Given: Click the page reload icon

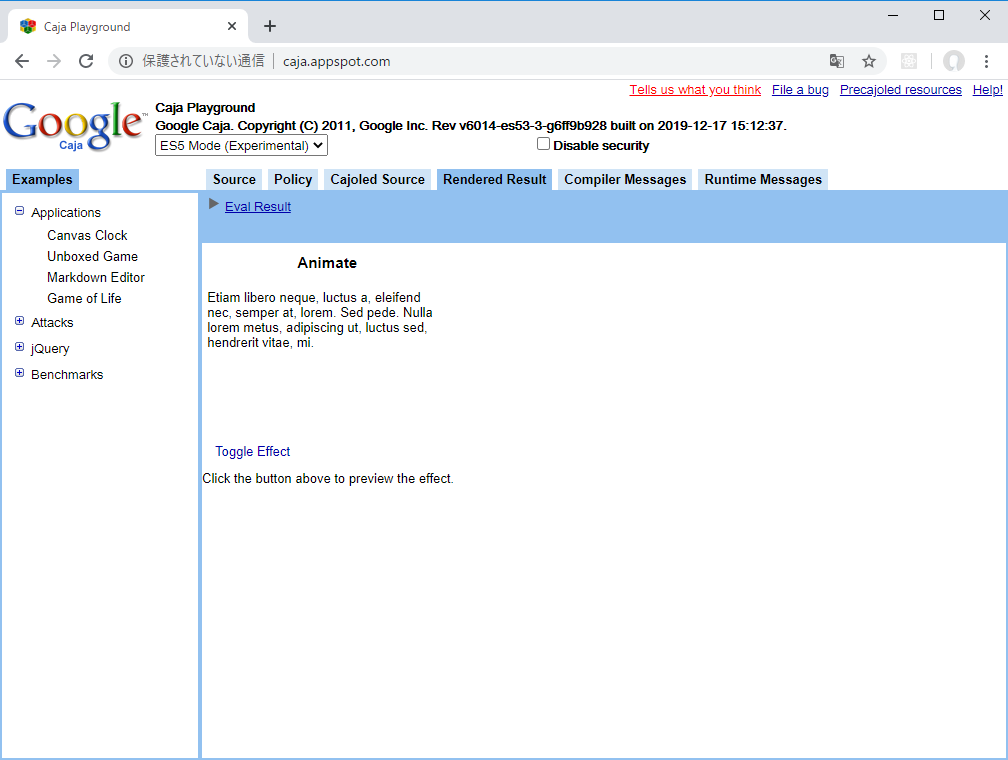Looking at the screenshot, I should [x=86, y=61].
